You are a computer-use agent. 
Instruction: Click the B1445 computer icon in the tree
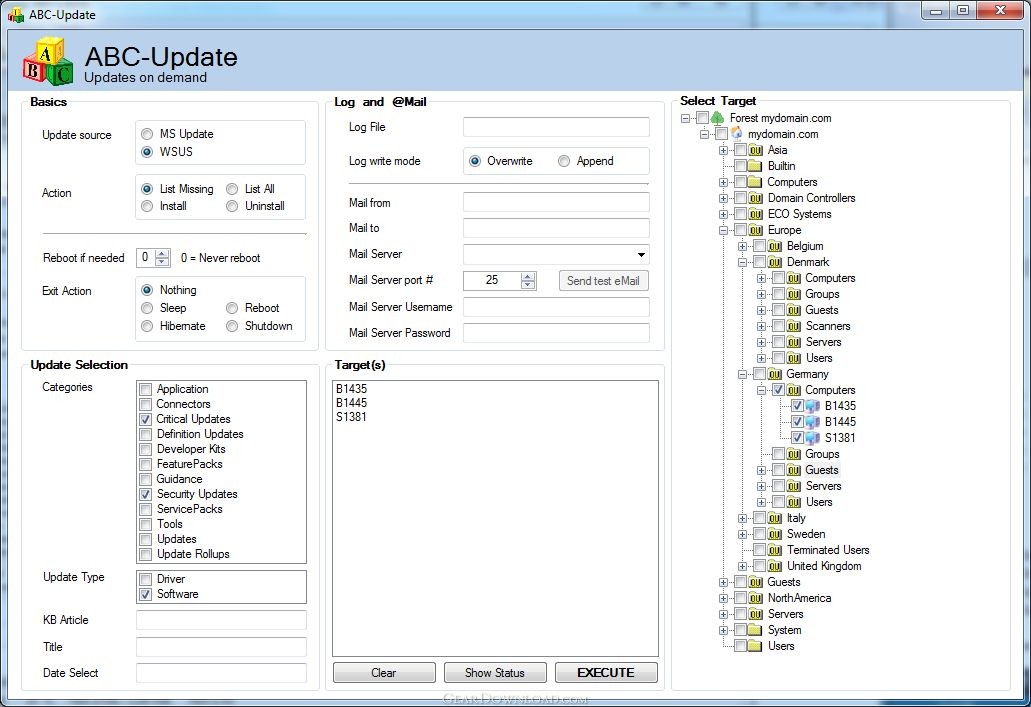pos(813,422)
